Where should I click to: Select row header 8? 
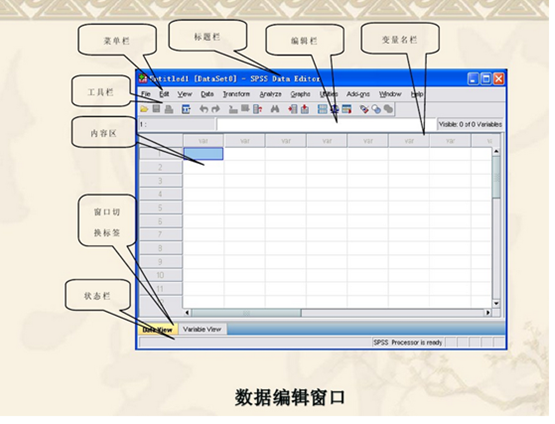pyautogui.click(x=161, y=248)
